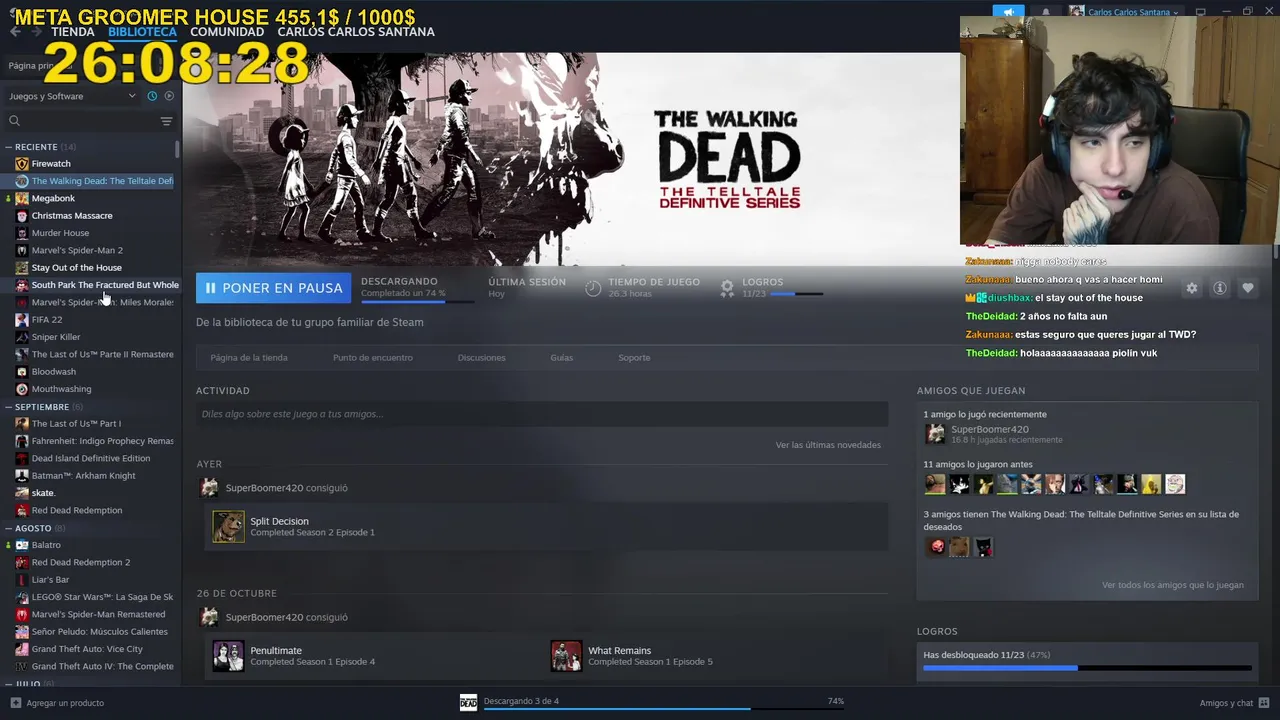Select Bloodwash in the library
1280x720 pixels.
(53, 372)
